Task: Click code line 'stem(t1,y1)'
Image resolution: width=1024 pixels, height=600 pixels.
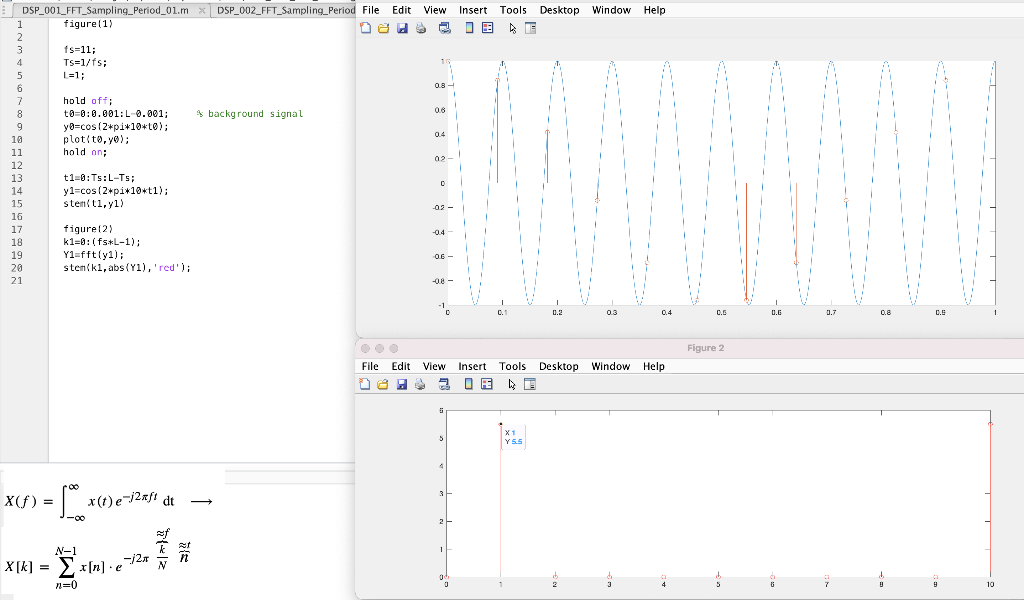Action: click(x=93, y=204)
